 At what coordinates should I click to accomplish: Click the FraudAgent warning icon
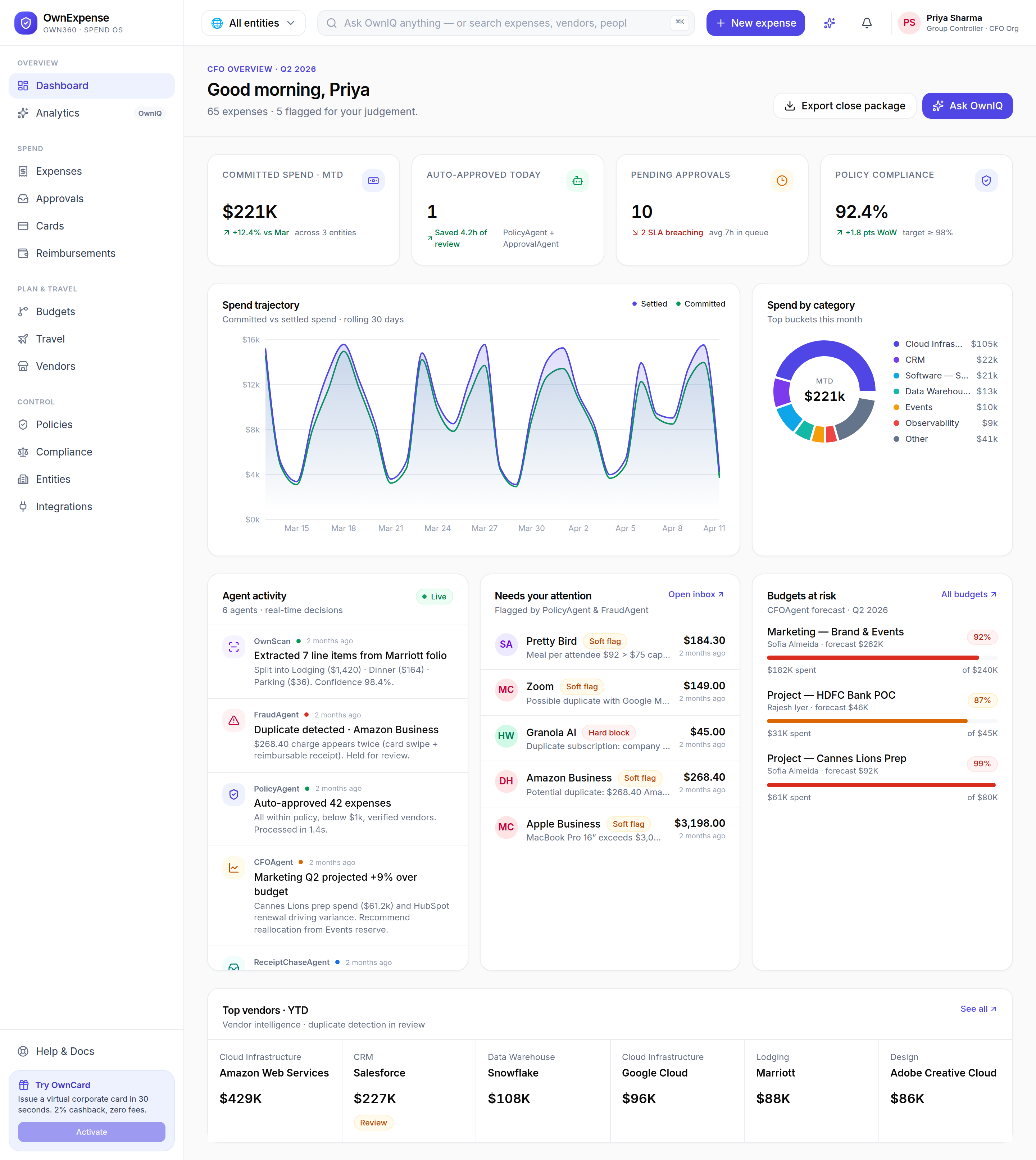pos(233,720)
